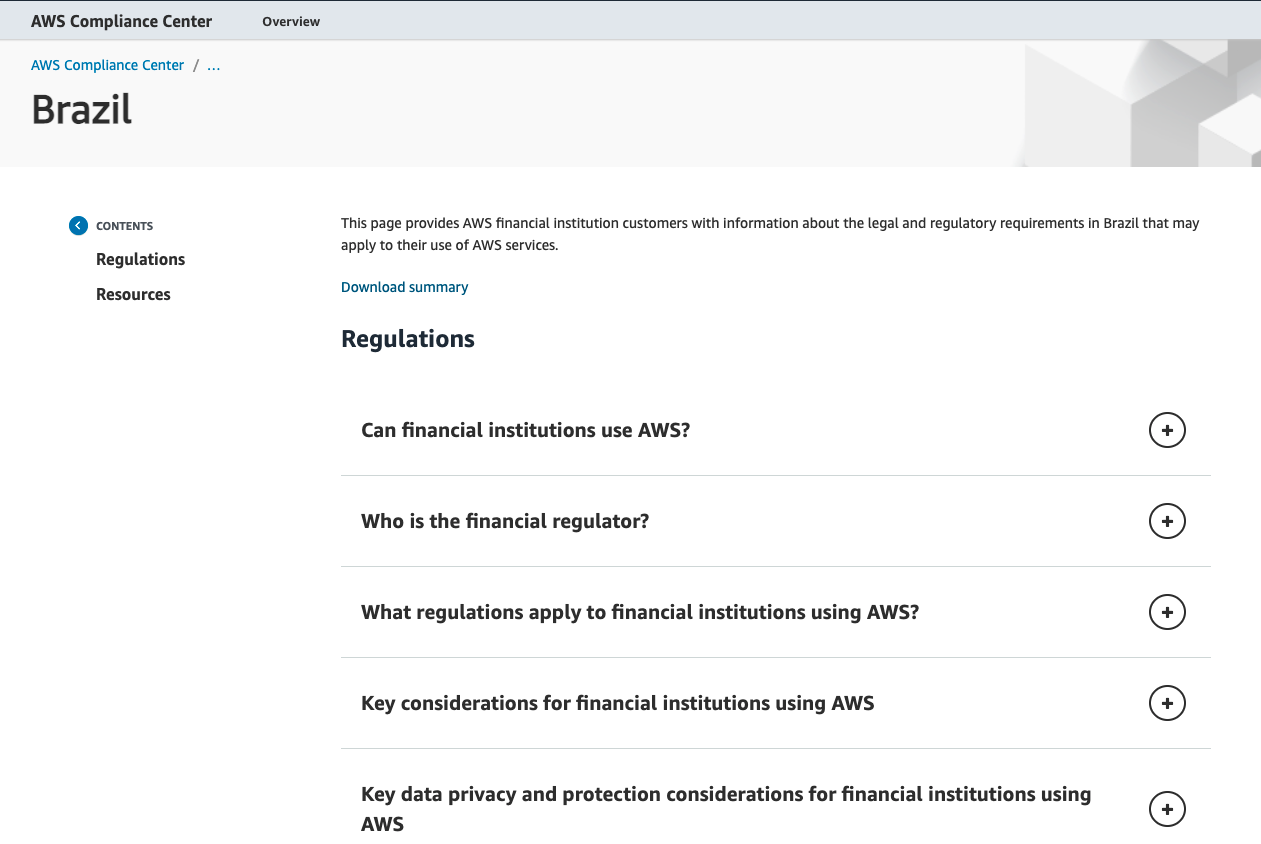Screen dimensions: 1261x844
Task: Go to AWS Compliance Center breadcrumb link
Action: [108, 65]
